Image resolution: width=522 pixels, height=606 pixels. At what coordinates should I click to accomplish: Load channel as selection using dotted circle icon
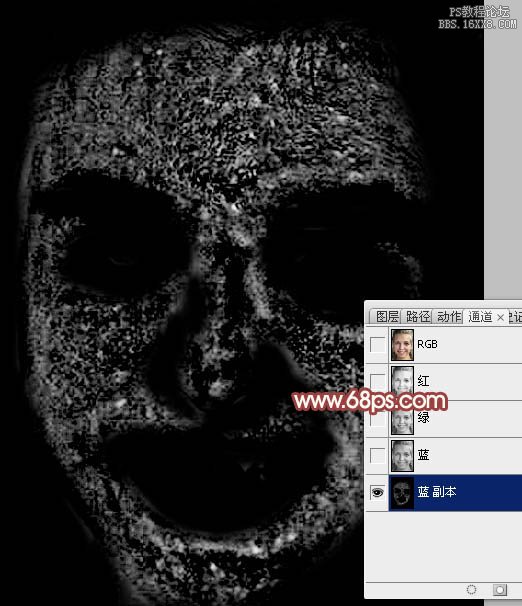[471, 589]
